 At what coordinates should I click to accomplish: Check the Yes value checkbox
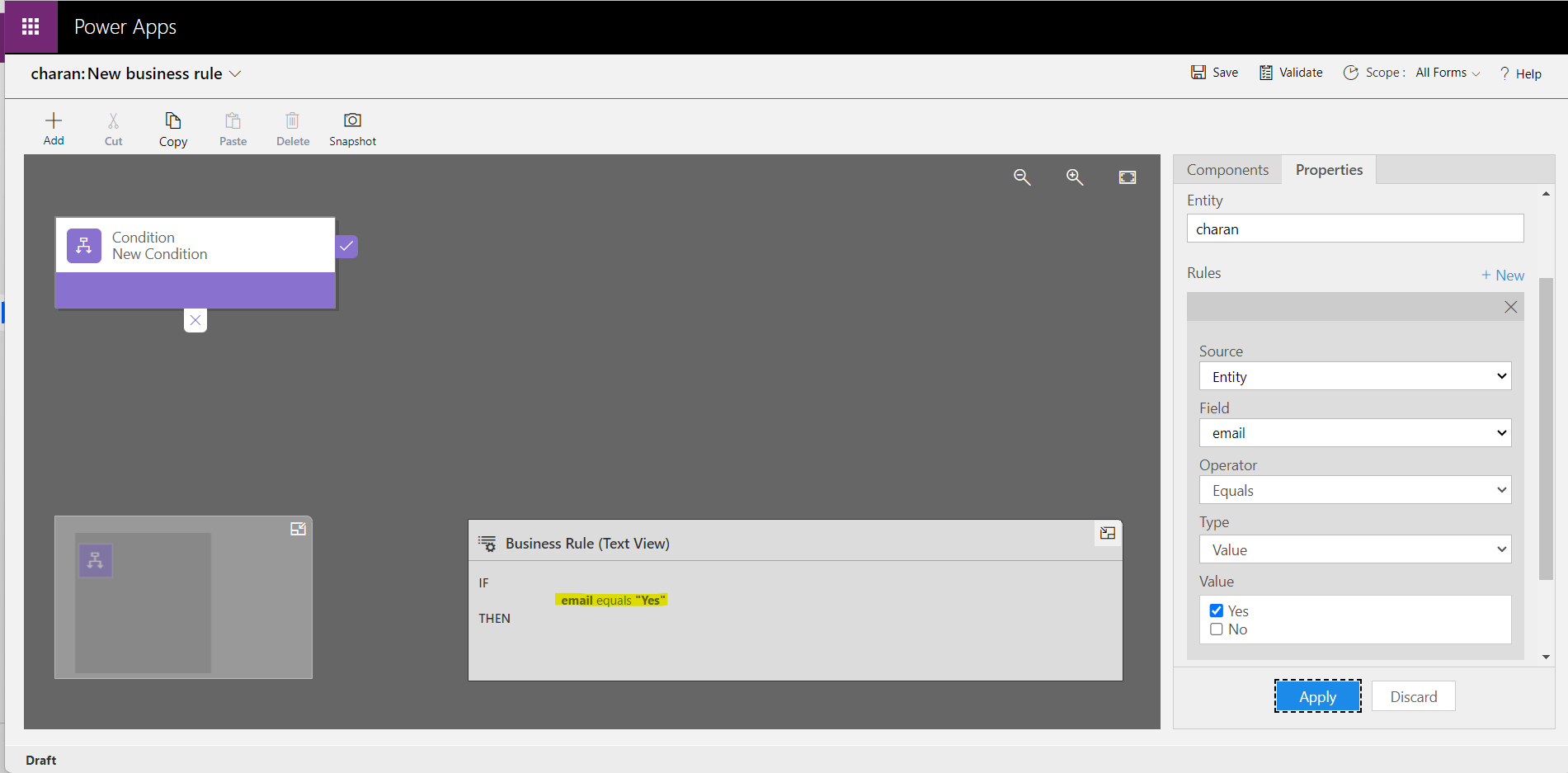[1217, 611]
